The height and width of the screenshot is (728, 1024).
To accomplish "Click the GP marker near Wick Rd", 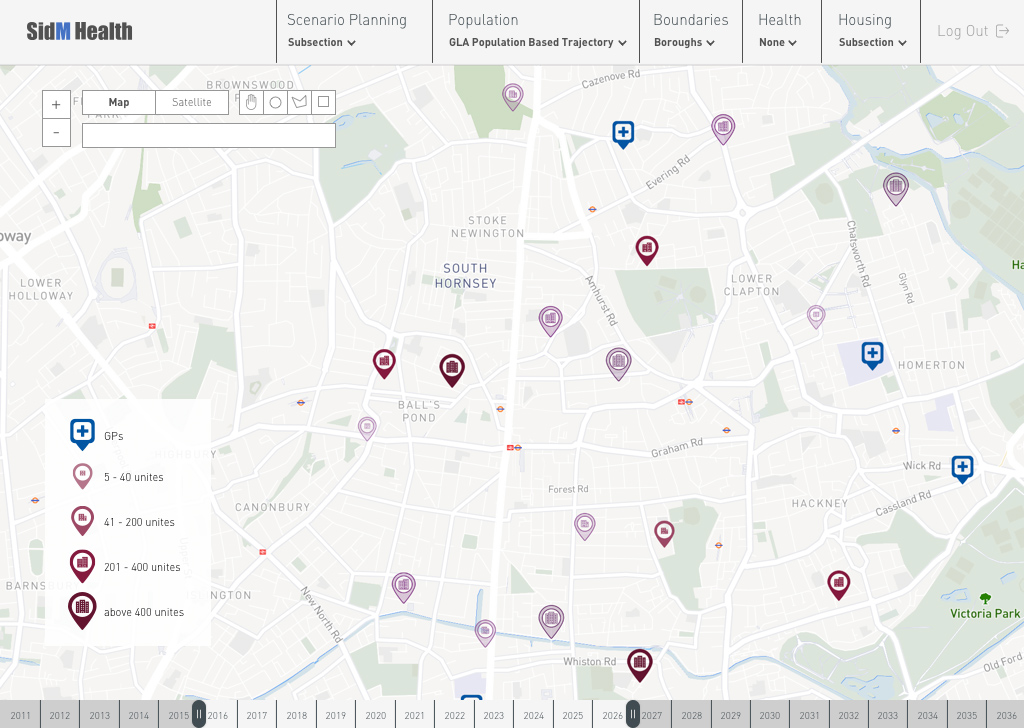I will coord(962,467).
